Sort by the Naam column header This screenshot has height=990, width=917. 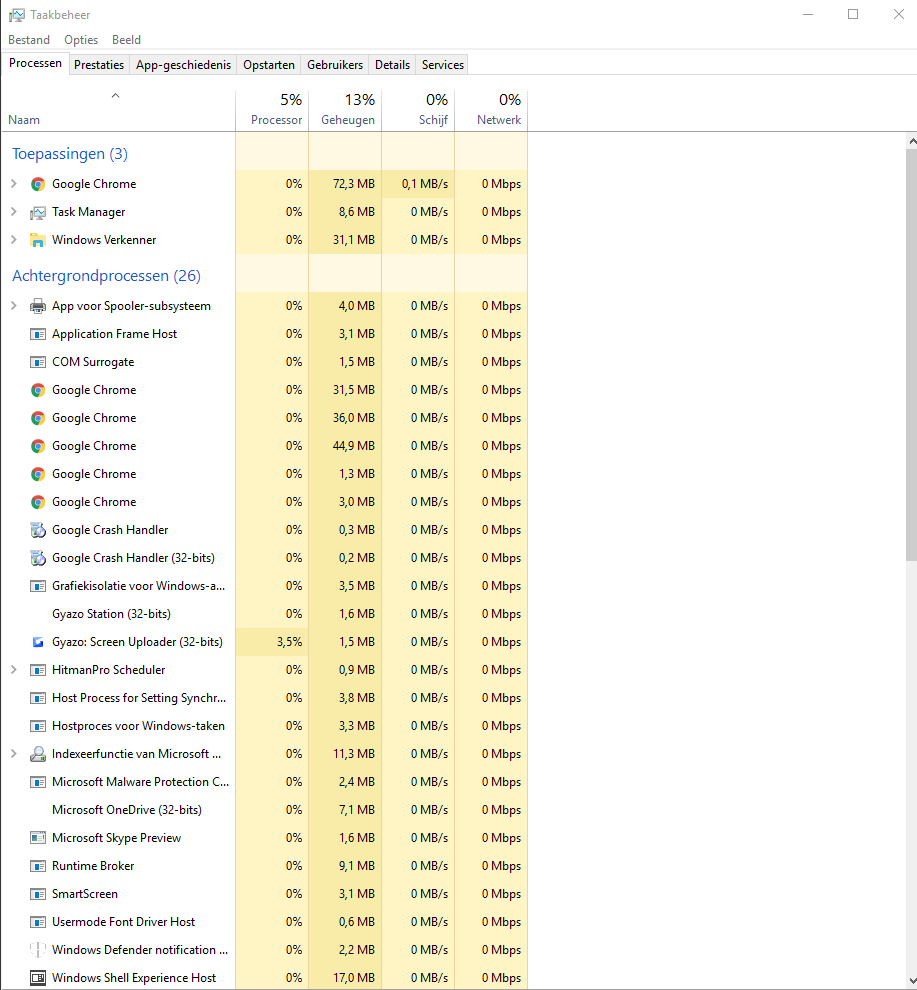tap(118, 110)
